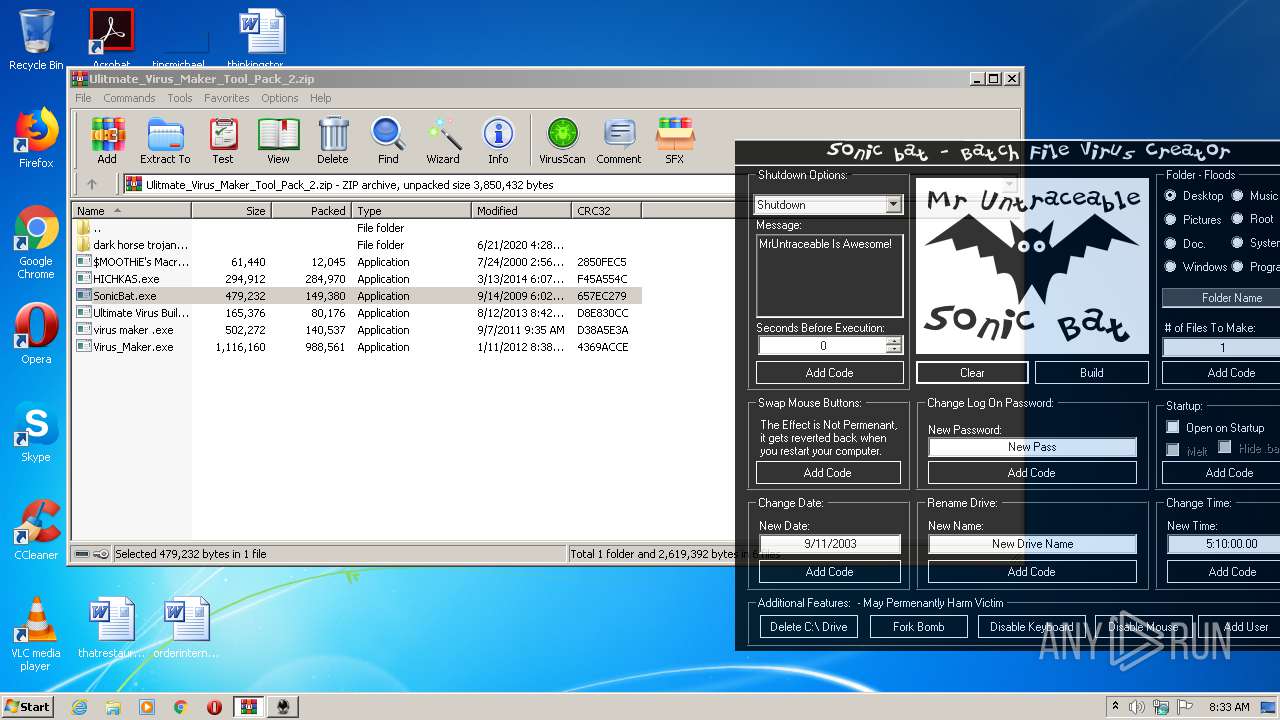This screenshot has width=1280, height=720.
Task: Run the Test archive tool
Action: point(223,141)
